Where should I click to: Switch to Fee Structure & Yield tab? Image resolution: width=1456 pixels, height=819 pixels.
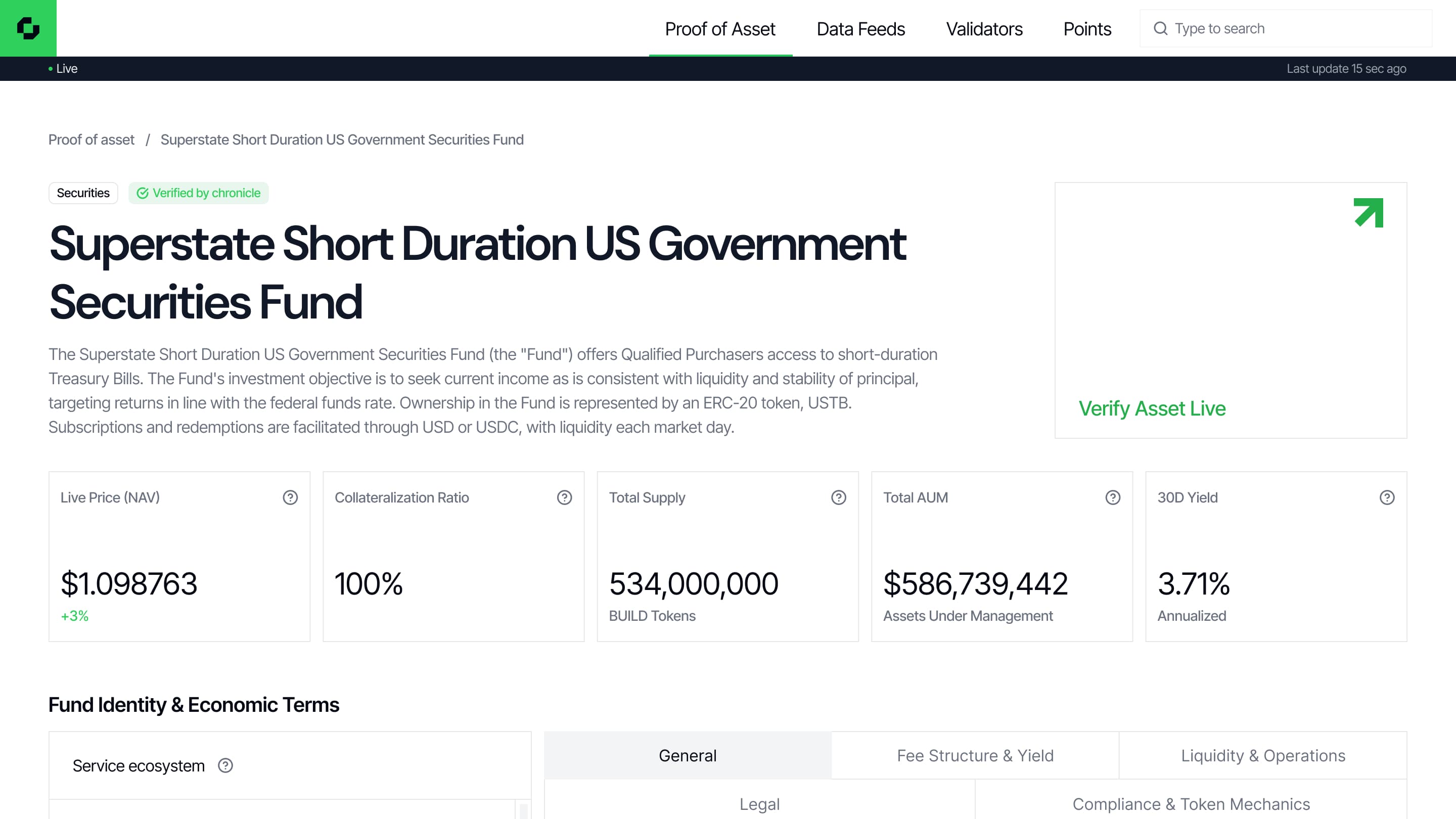(975, 755)
